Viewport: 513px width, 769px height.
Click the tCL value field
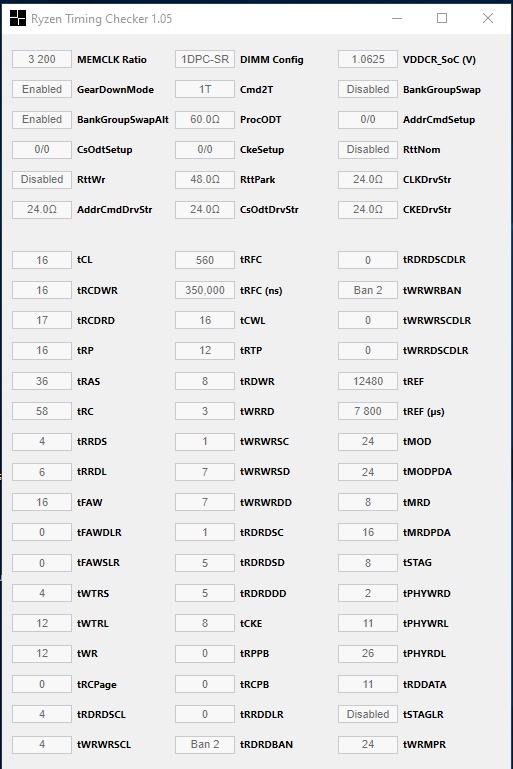coord(42,260)
